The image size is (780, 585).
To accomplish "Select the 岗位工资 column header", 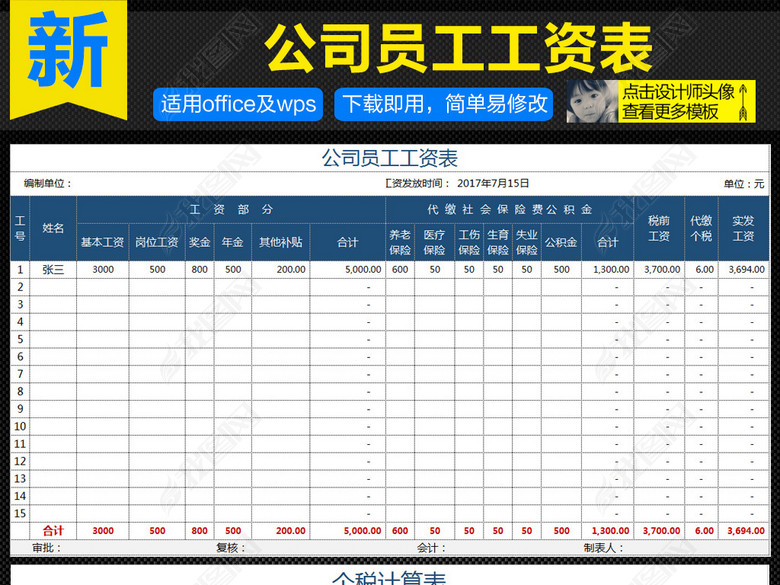I will [x=157, y=242].
